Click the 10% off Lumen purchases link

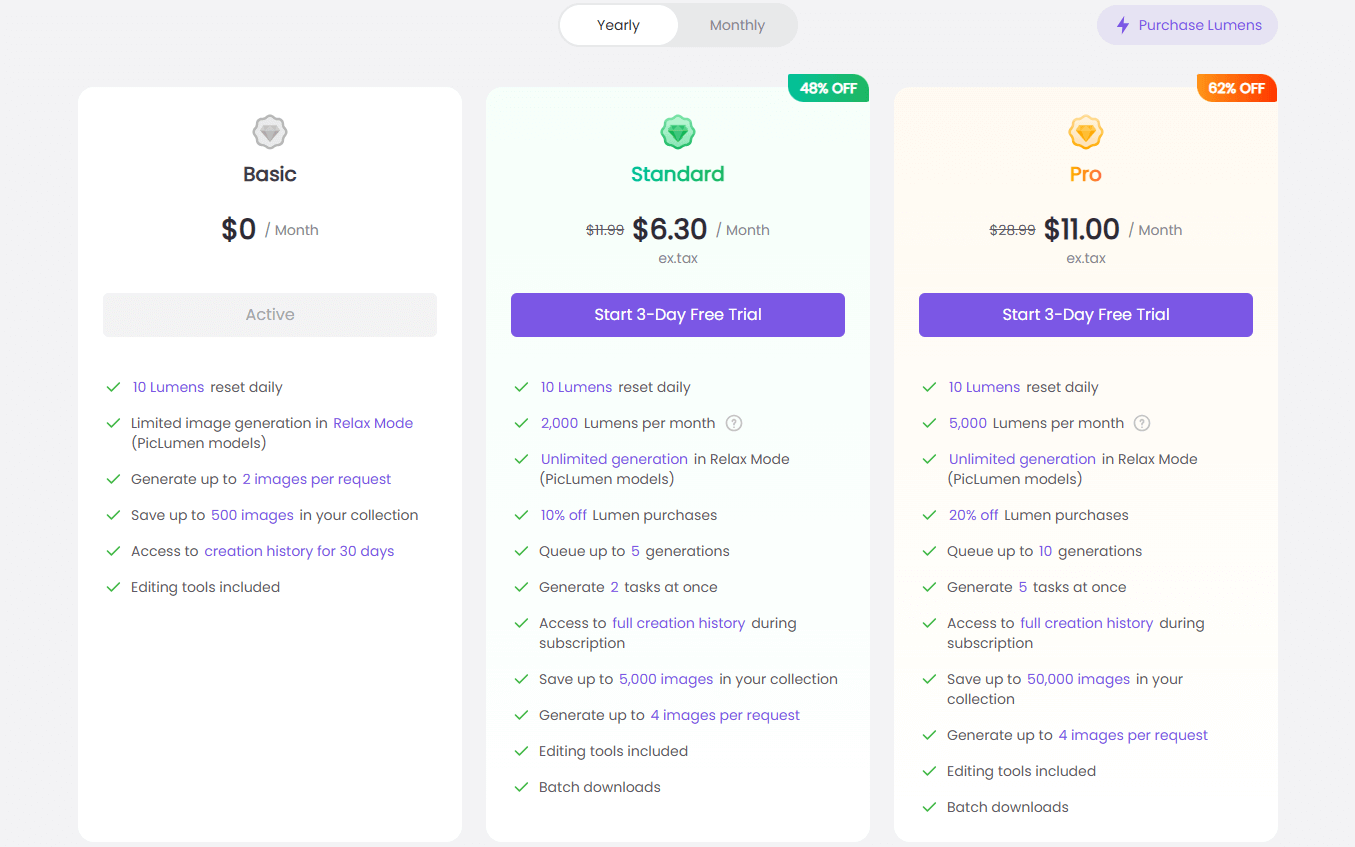564,515
